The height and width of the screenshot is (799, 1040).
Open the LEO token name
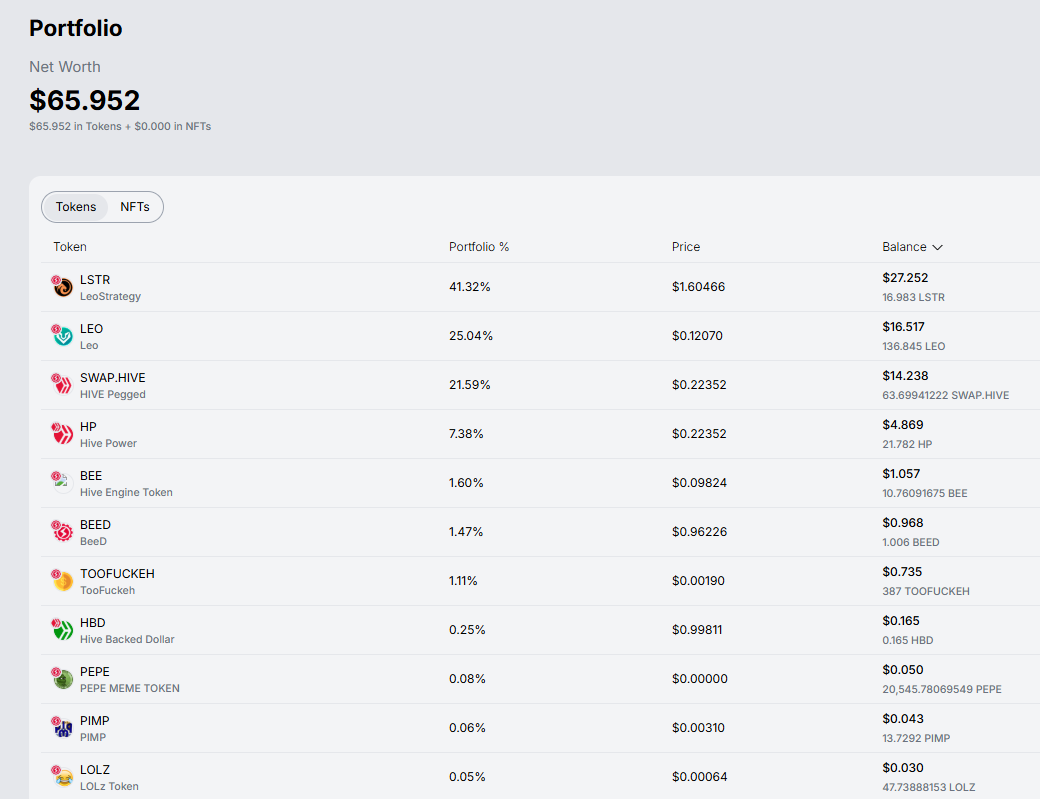coord(92,329)
